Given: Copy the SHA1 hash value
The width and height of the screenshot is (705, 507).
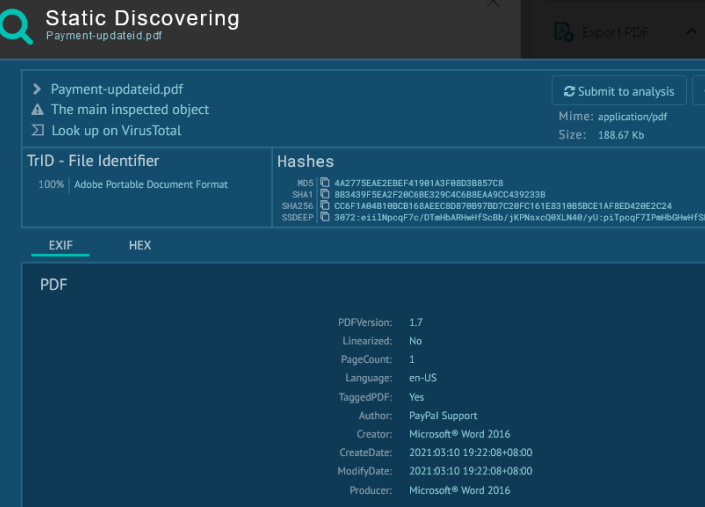Looking at the screenshot, I should (324, 194).
